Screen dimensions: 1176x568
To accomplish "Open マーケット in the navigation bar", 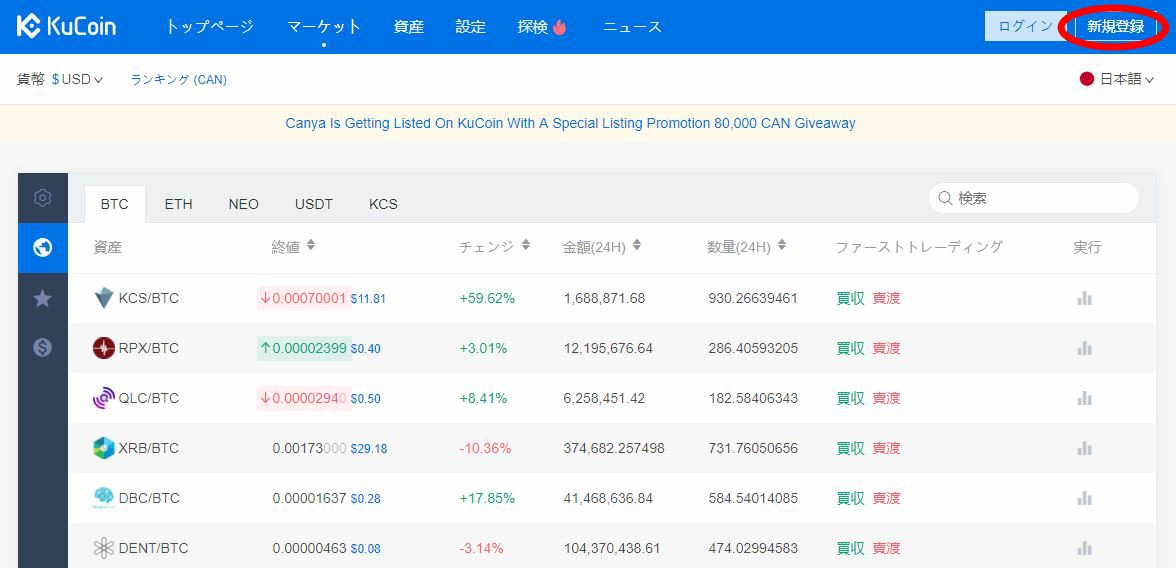I will pyautogui.click(x=324, y=27).
